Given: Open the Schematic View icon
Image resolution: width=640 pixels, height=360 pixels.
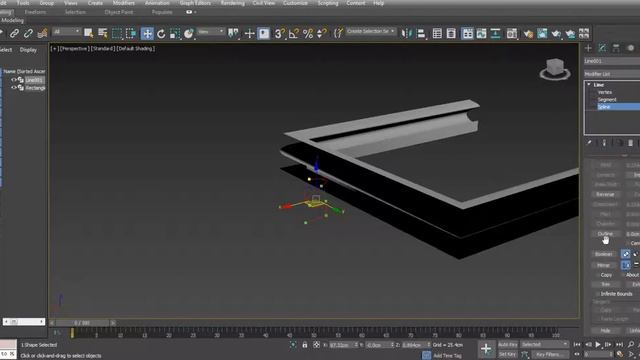Looking at the screenshot, I should click(x=496, y=33).
